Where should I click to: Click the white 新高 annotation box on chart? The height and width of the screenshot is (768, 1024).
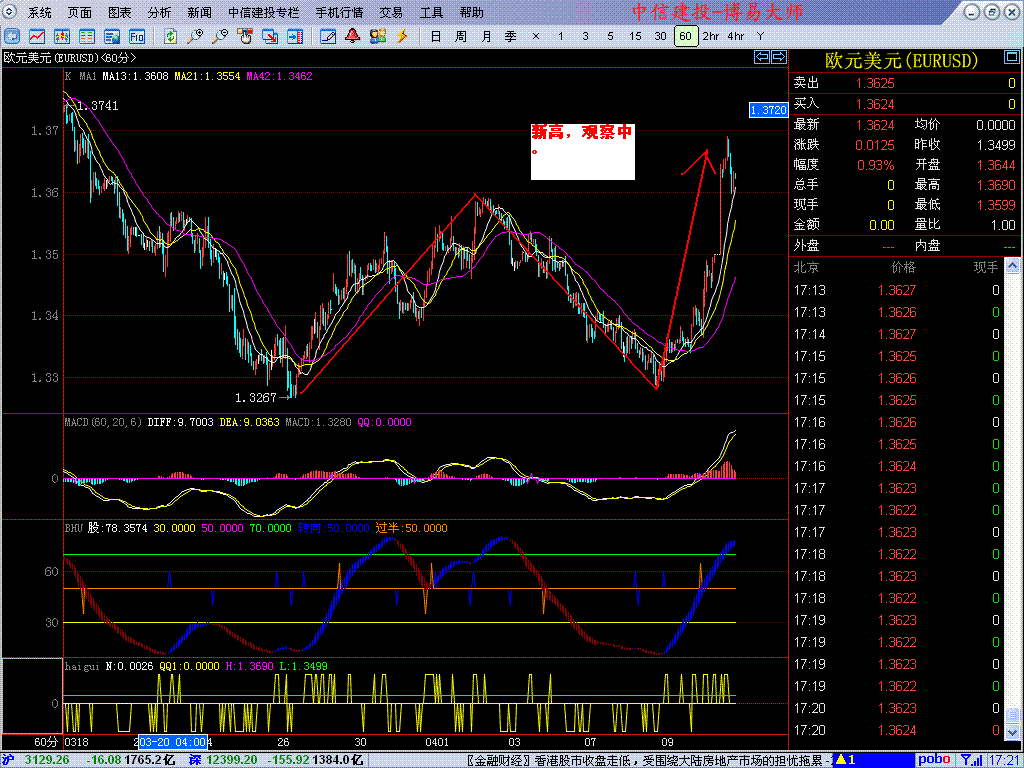tap(582, 151)
